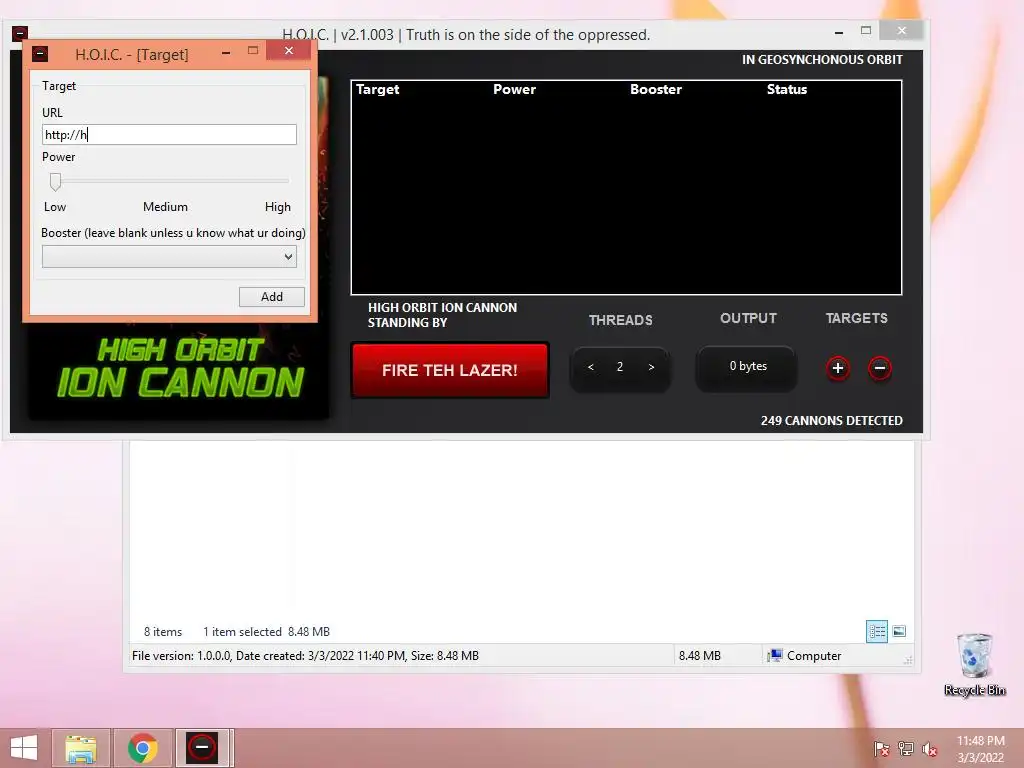Open Google Chrome from the taskbar
Screen dimensions: 1024x768
(142, 748)
